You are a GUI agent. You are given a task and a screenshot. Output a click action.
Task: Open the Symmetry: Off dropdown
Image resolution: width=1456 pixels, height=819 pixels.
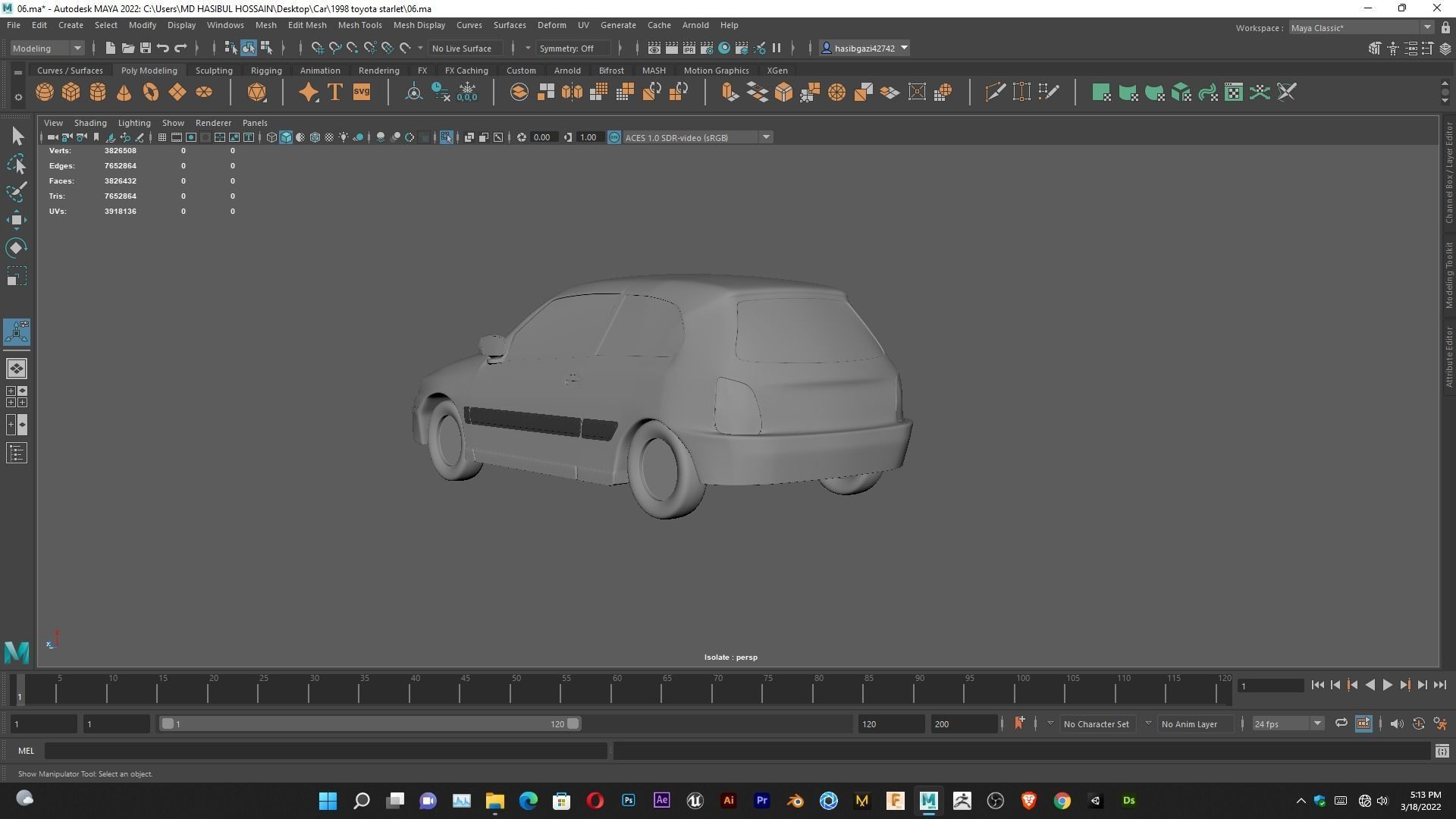point(573,48)
